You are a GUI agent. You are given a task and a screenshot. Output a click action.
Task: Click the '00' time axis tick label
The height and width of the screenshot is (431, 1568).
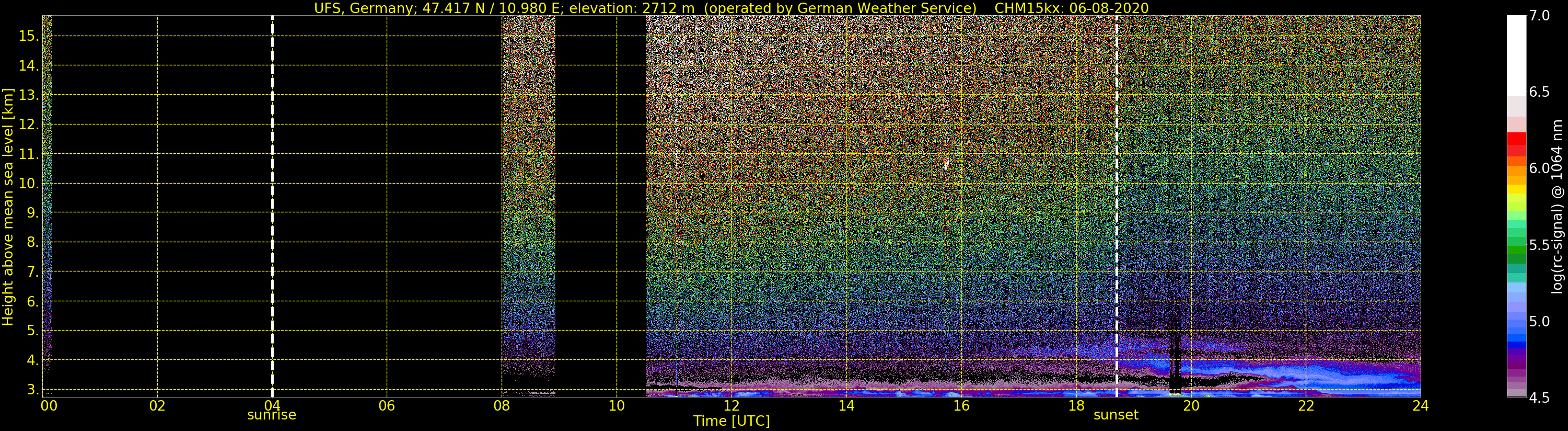pyautogui.click(x=49, y=405)
